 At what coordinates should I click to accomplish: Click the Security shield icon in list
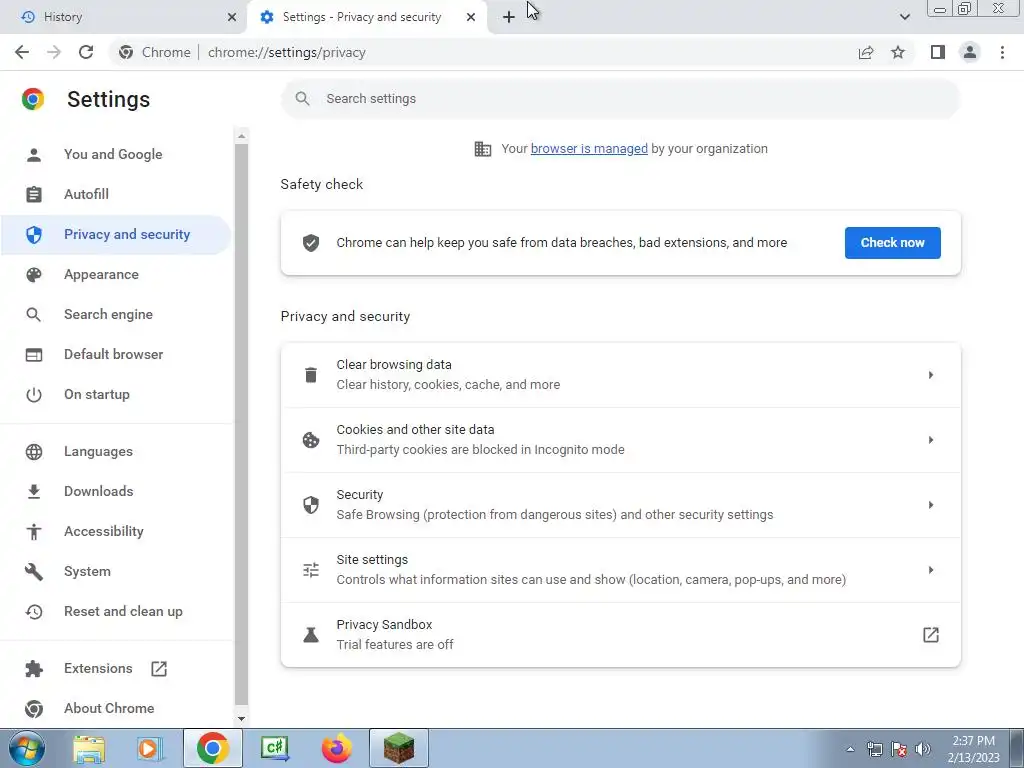[x=311, y=505]
